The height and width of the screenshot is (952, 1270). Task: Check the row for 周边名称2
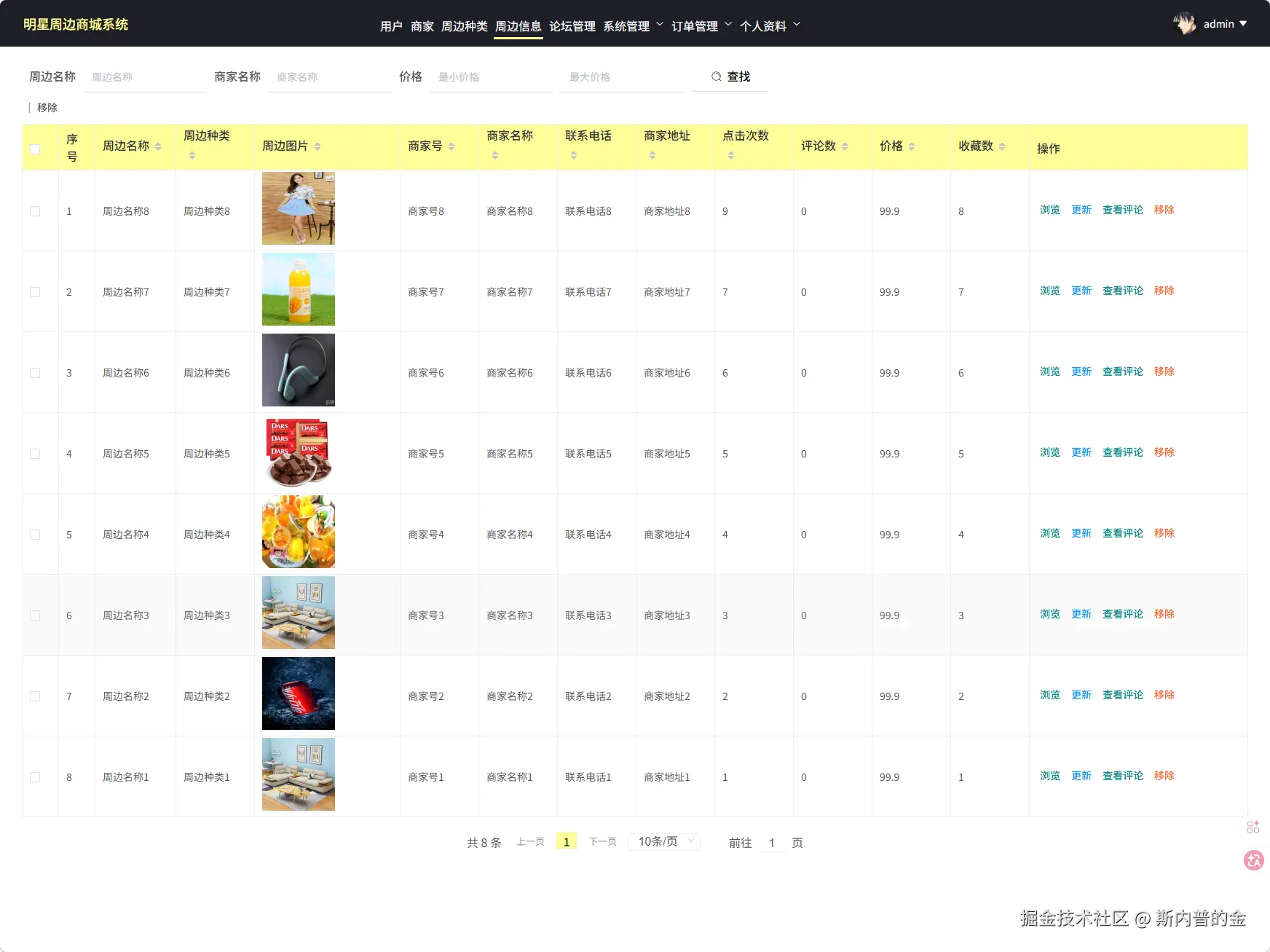(35, 696)
